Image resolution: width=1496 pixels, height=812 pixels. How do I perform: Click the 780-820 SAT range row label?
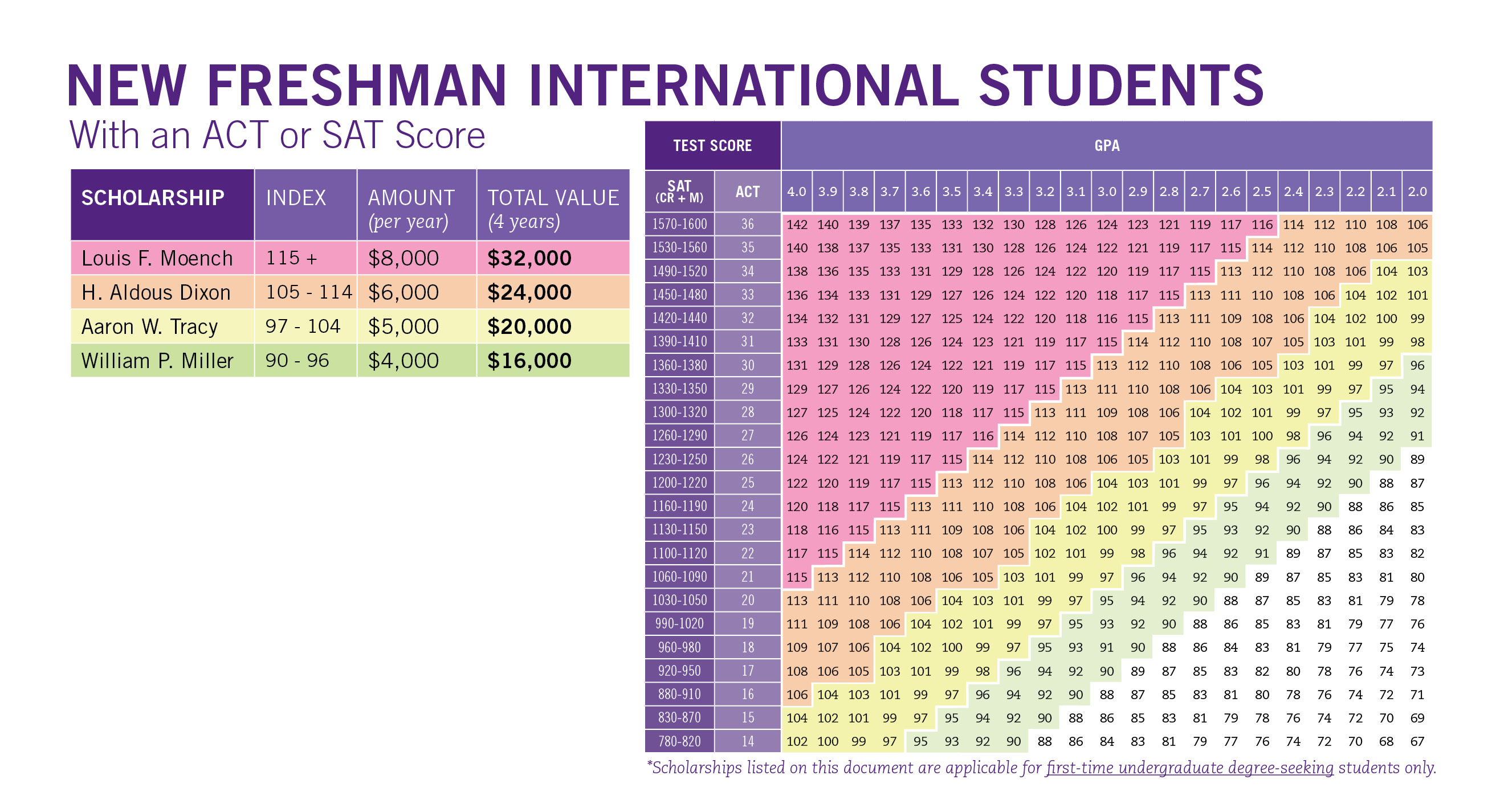(x=679, y=741)
